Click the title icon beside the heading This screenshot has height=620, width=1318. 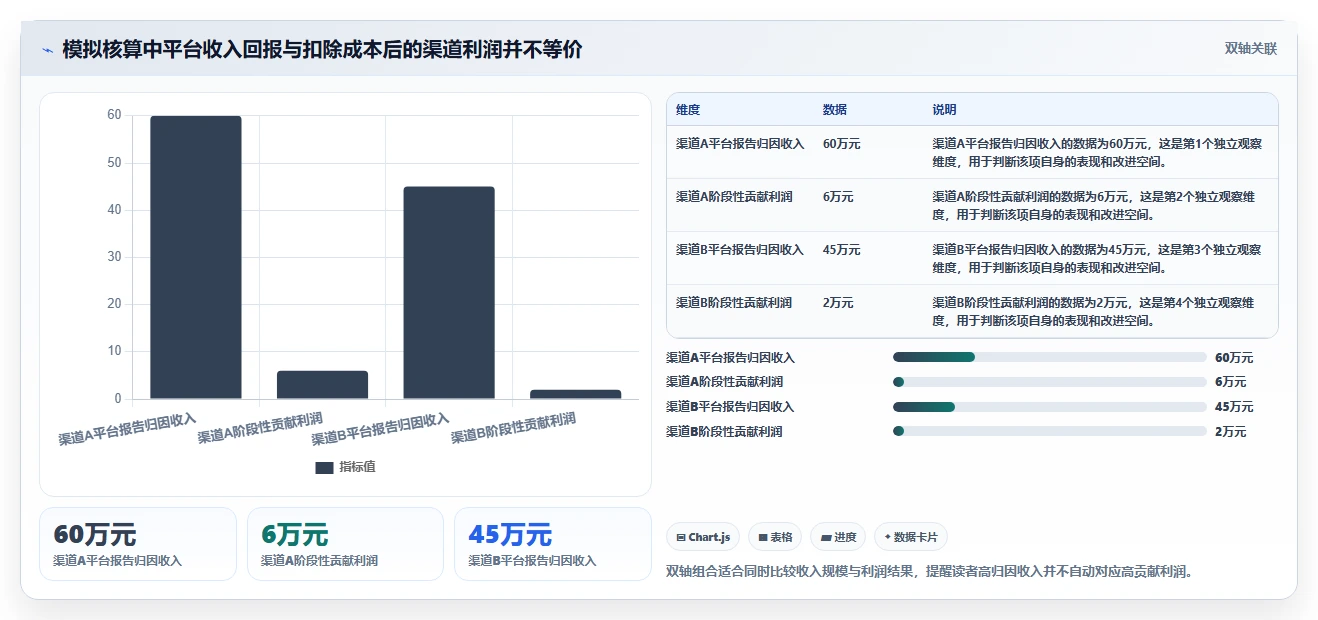click(47, 50)
